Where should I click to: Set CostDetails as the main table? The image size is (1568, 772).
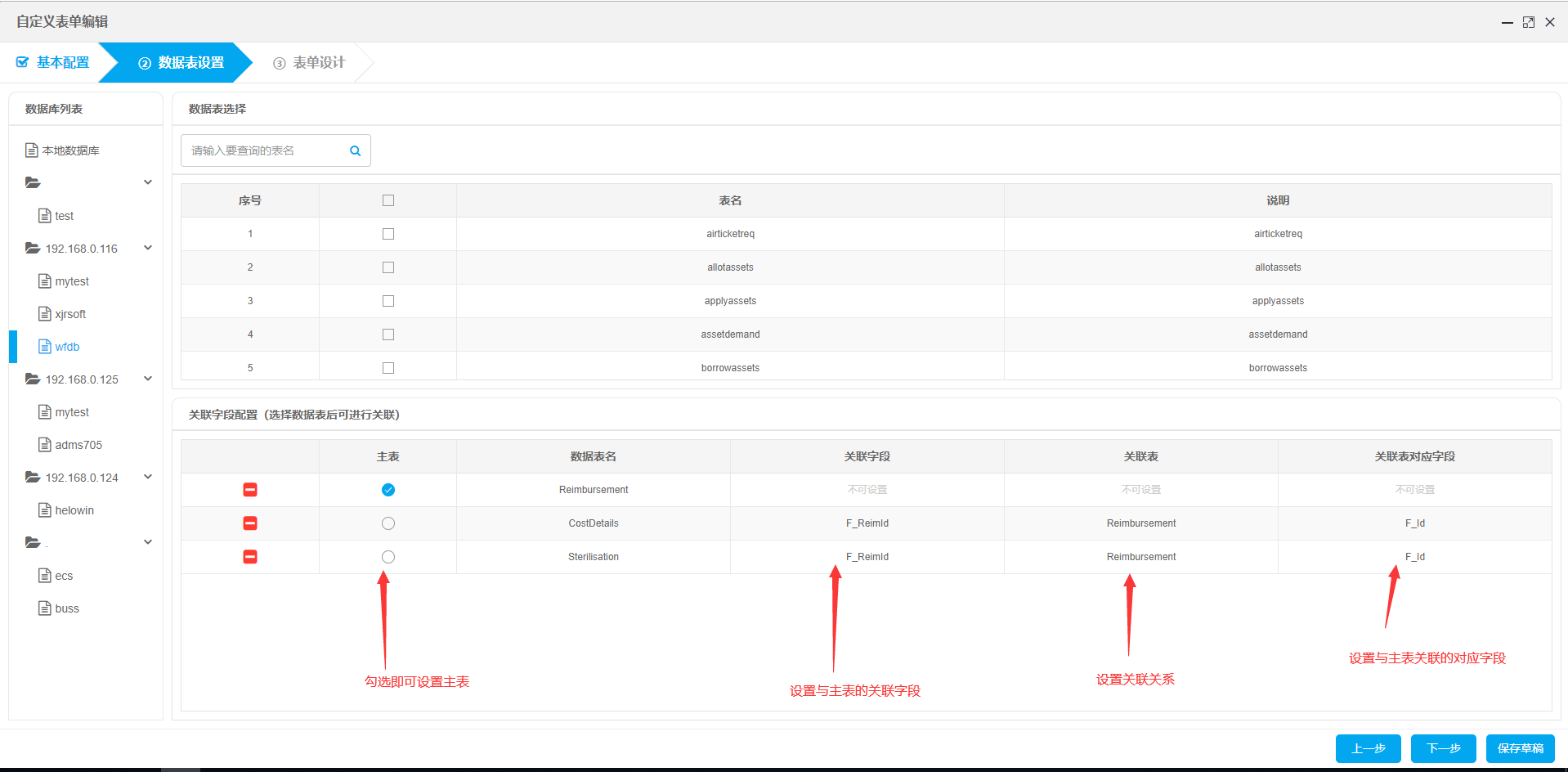click(388, 523)
